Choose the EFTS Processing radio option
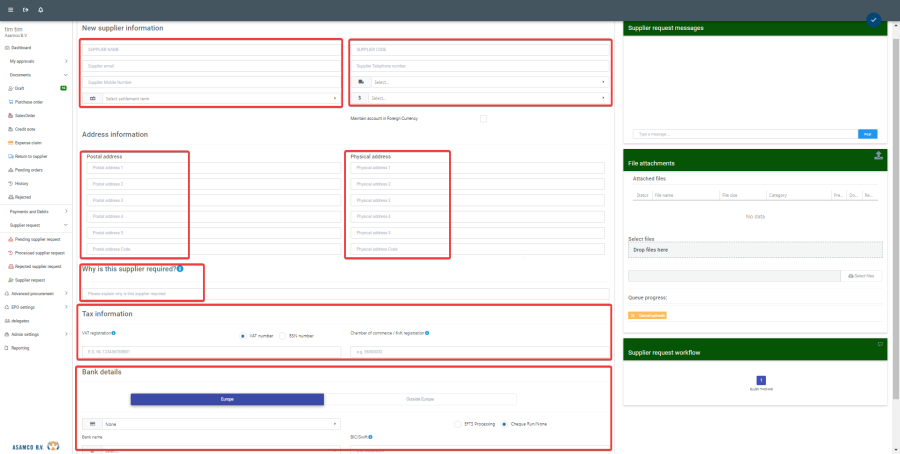 [455, 424]
